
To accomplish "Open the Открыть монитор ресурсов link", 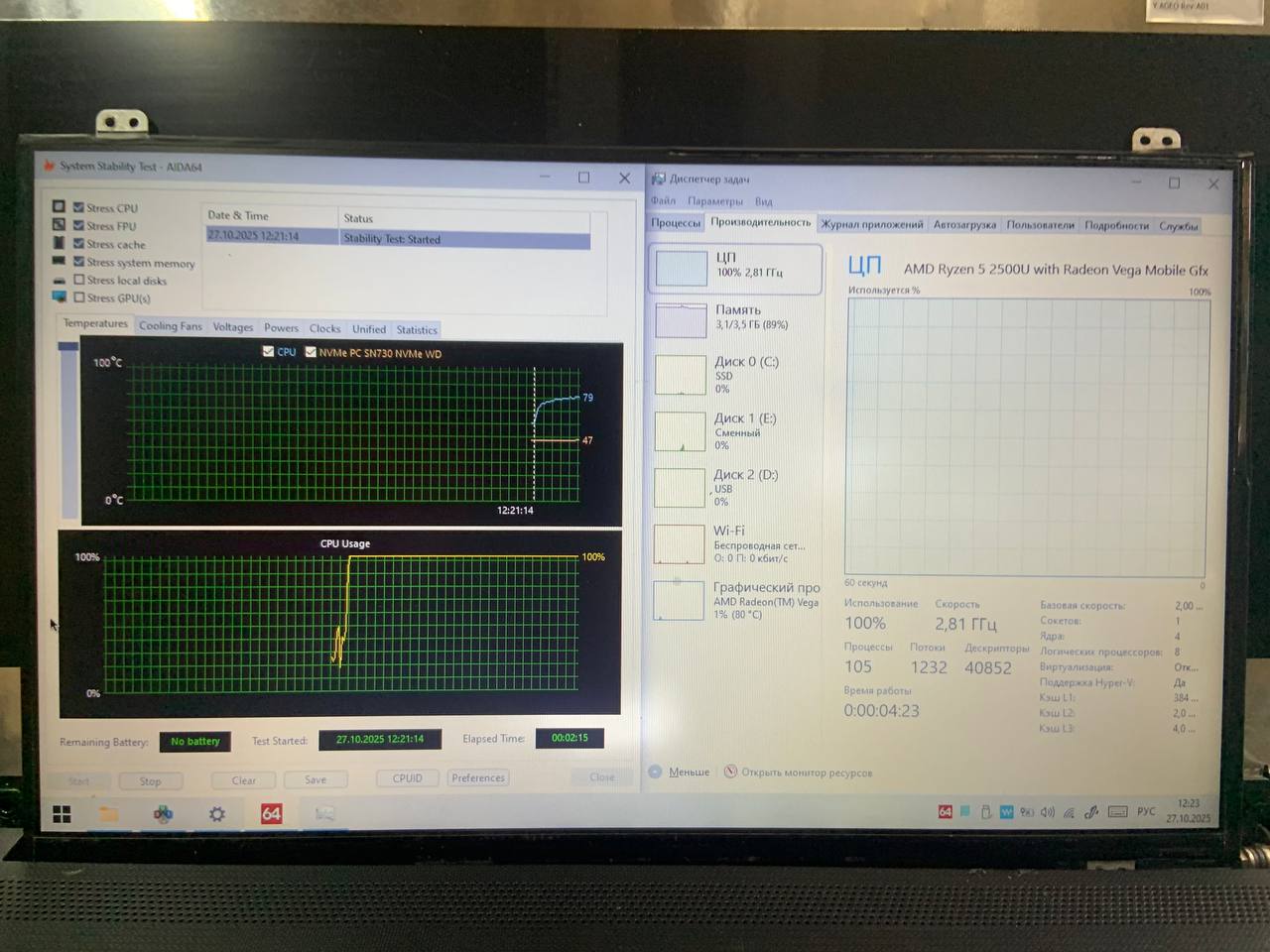I will point(799,773).
